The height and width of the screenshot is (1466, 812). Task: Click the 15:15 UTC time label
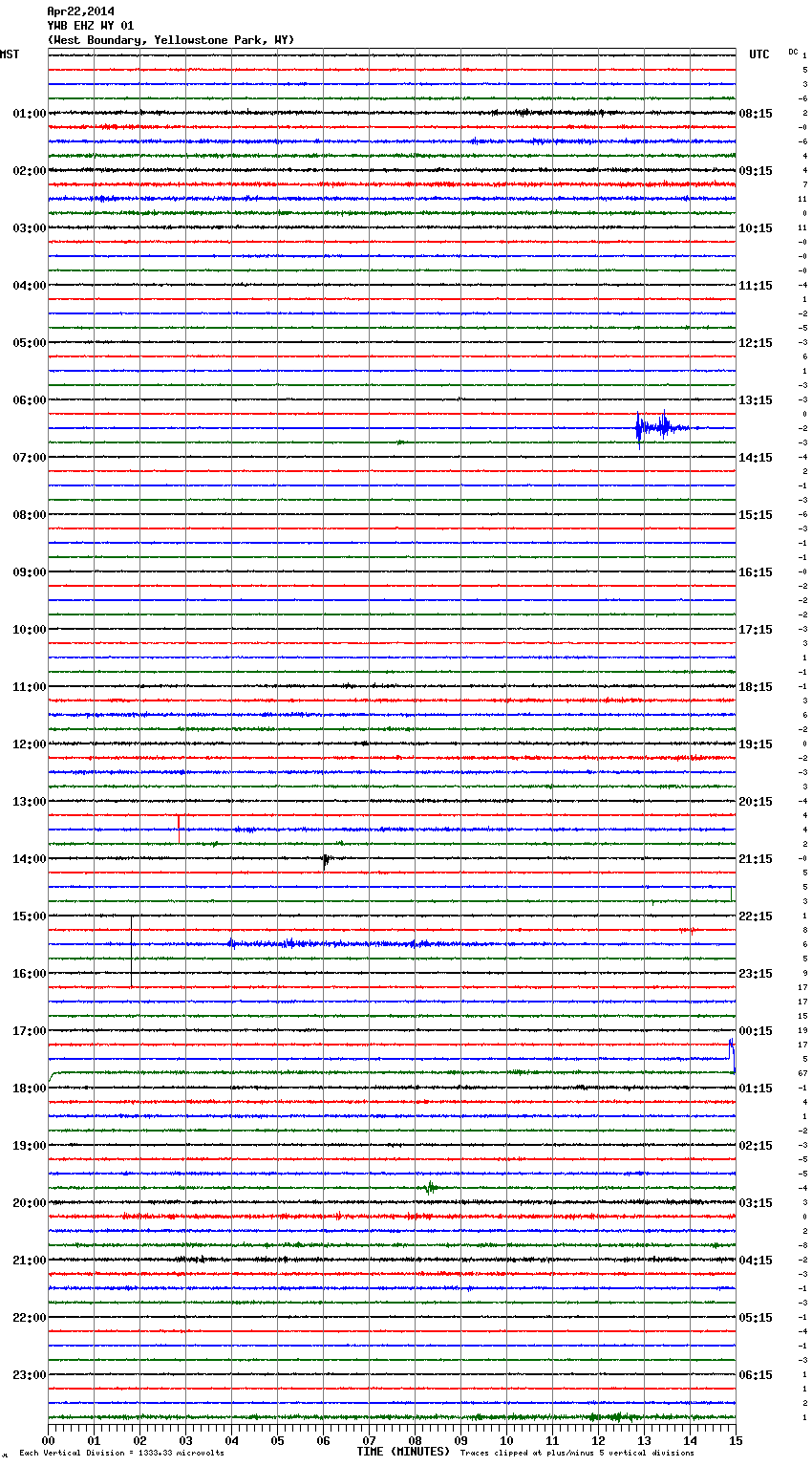coord(756,515)
